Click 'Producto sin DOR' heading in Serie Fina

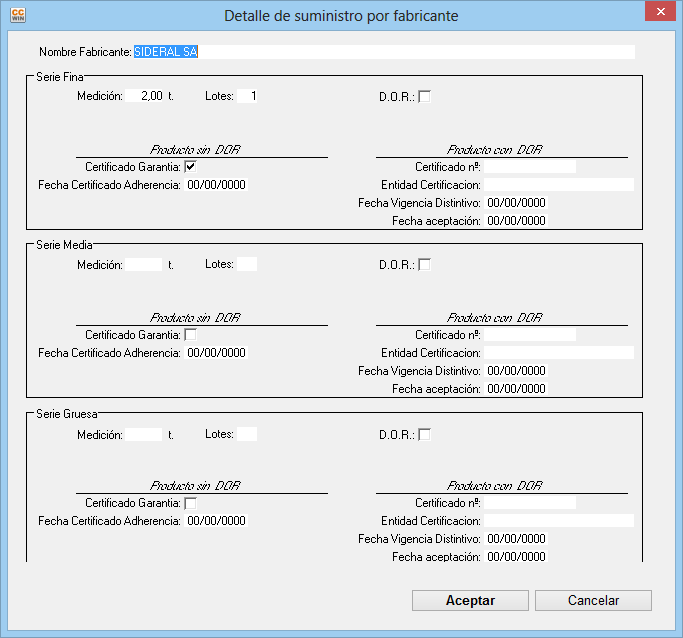click(x=195, y=150)
